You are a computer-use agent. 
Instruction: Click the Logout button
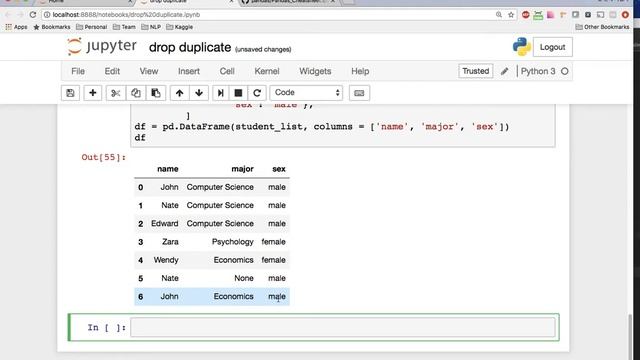tap(553, 47)
